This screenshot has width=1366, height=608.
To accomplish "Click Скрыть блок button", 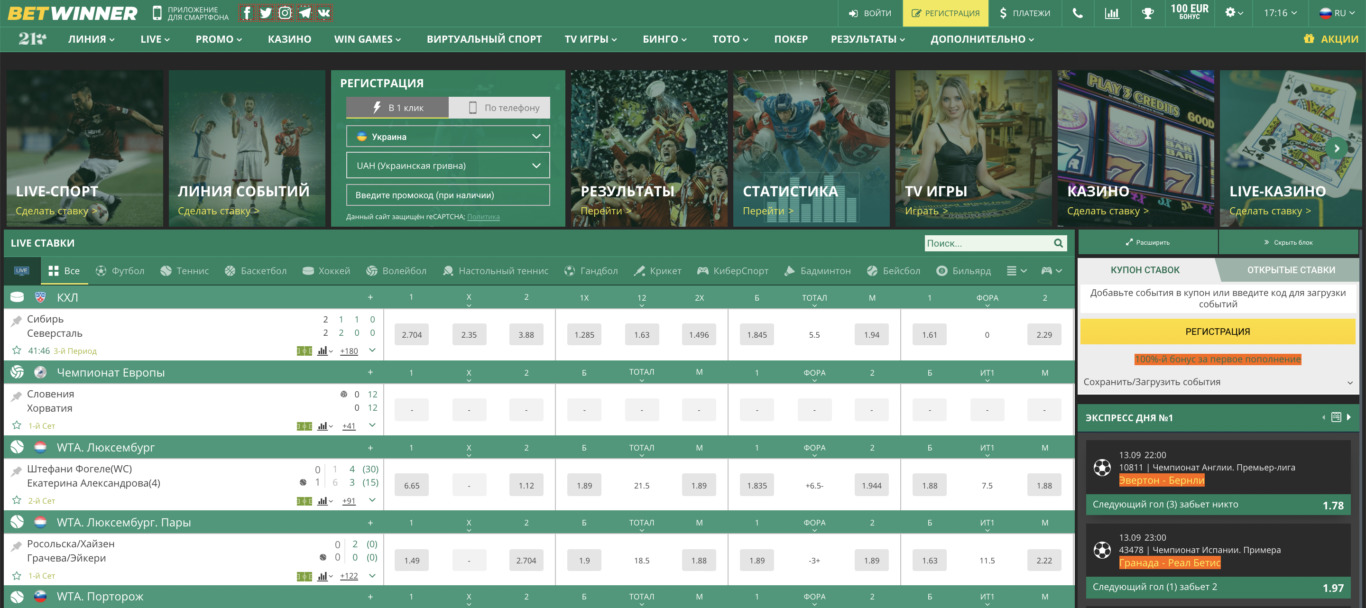I will pyautogui.click(x=1289, y=242).
